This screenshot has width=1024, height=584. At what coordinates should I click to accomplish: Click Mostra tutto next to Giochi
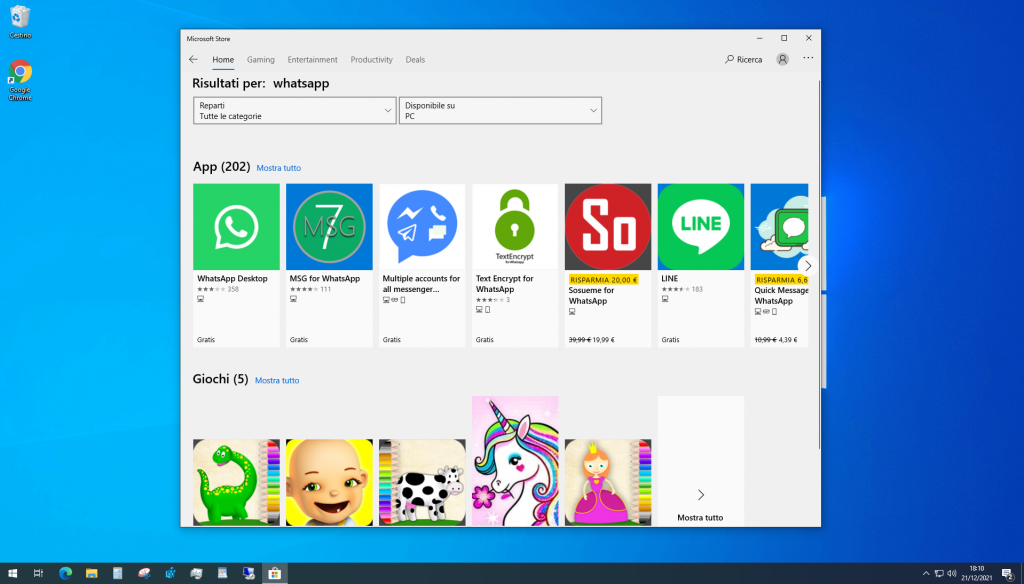coord(277,381)
